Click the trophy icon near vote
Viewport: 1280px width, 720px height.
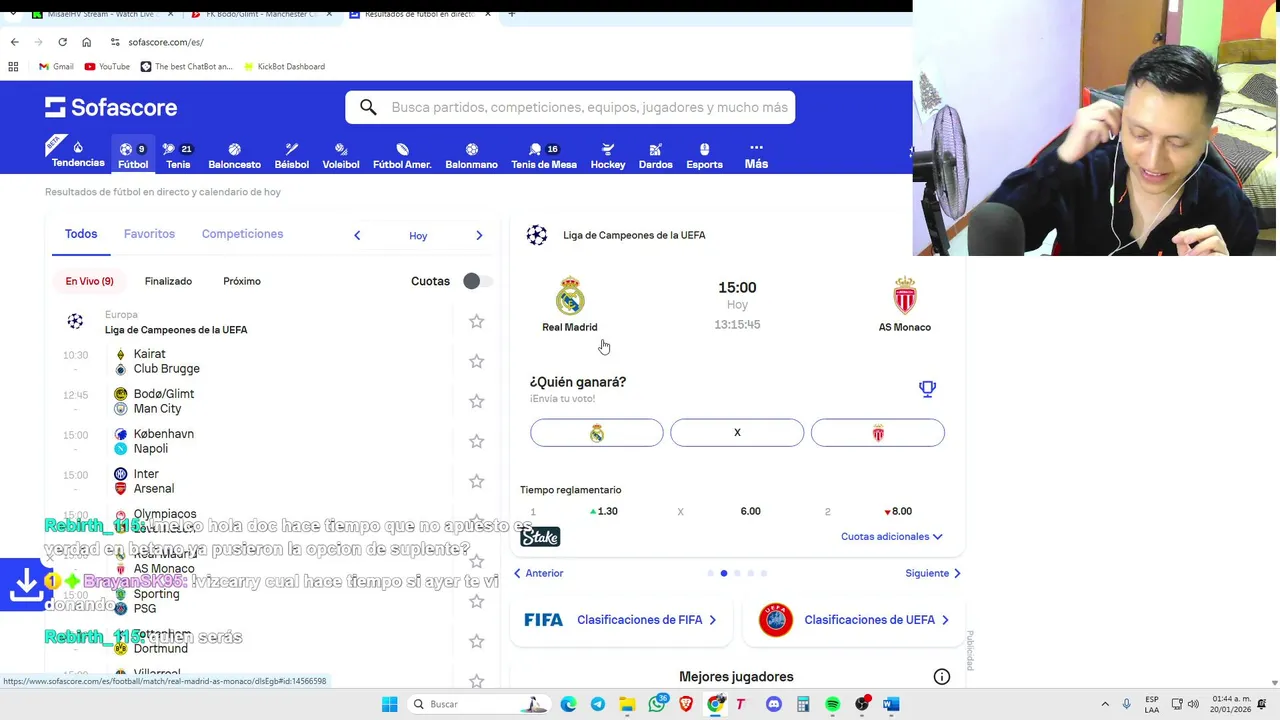tap(927, 388)
